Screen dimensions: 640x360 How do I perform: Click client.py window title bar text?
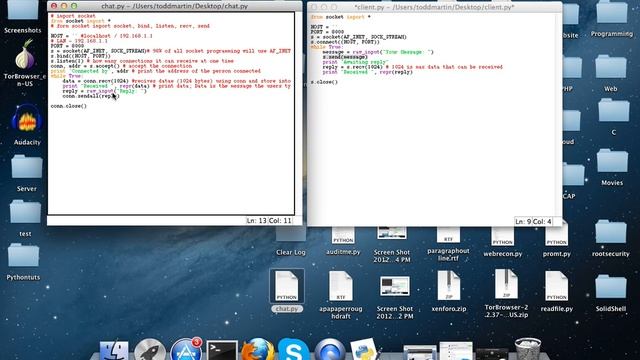[x=435, y=7]
